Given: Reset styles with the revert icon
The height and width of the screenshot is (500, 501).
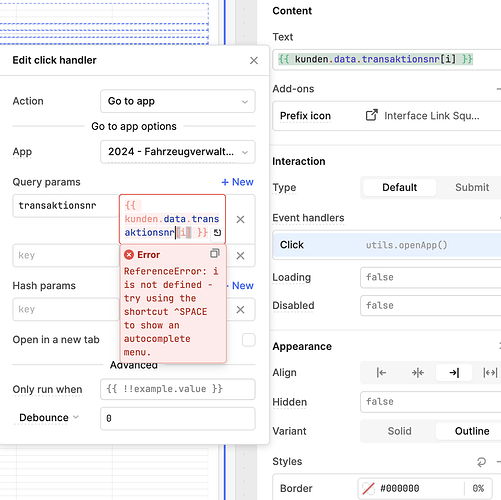Looking at the screenshot, I should 481,462.
